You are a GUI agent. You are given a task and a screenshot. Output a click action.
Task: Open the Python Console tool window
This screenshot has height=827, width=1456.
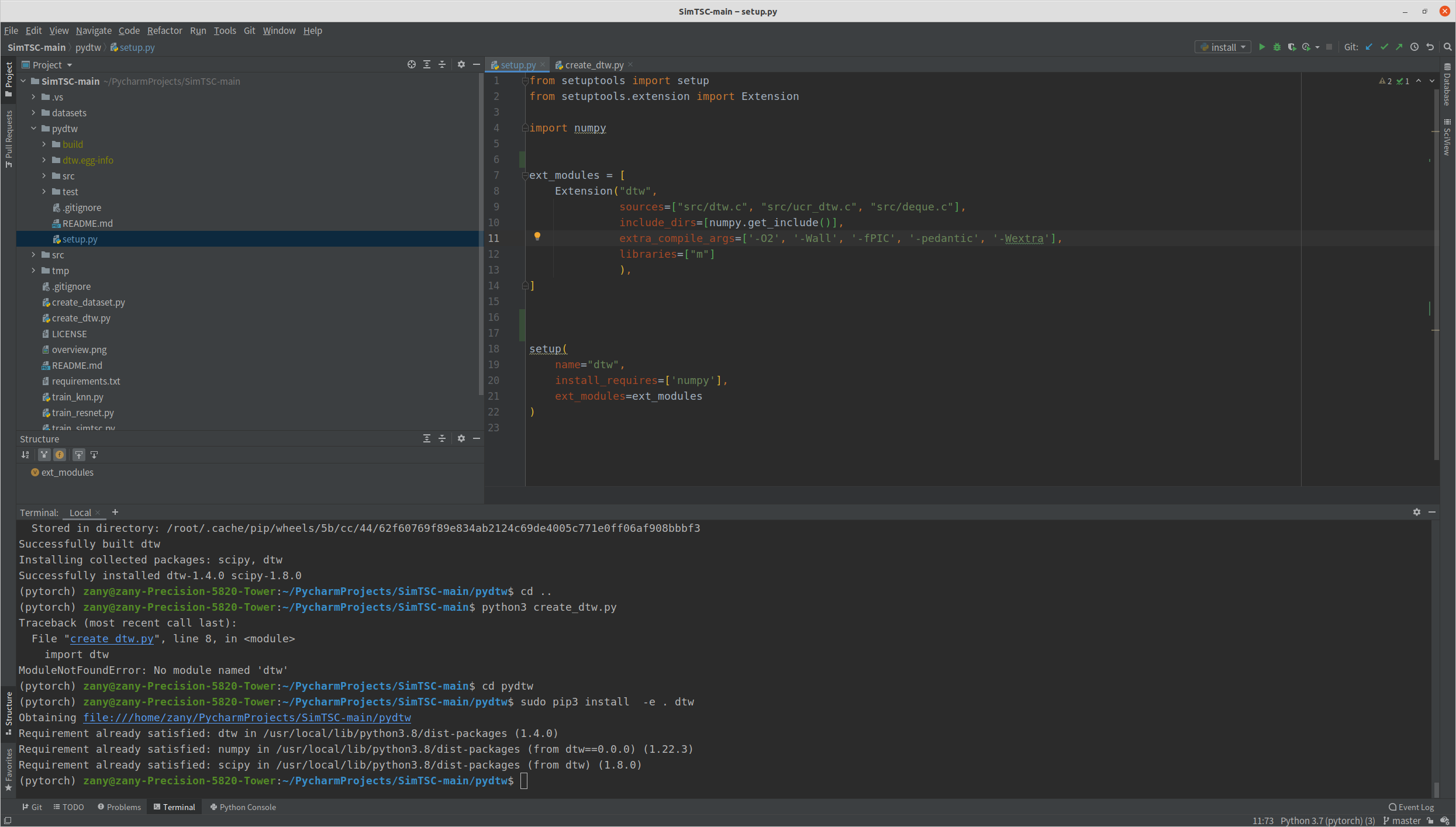click(243, 807)
